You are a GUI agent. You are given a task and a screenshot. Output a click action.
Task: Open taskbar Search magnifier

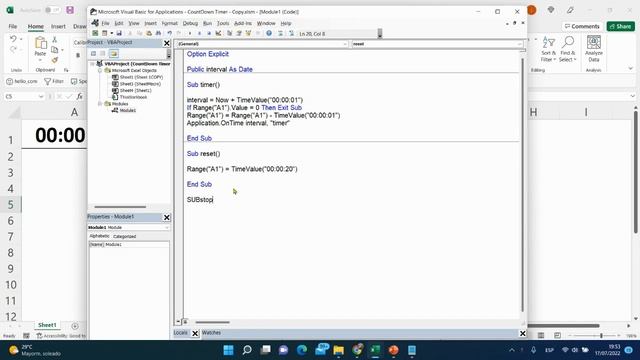[x=247, y=350]
